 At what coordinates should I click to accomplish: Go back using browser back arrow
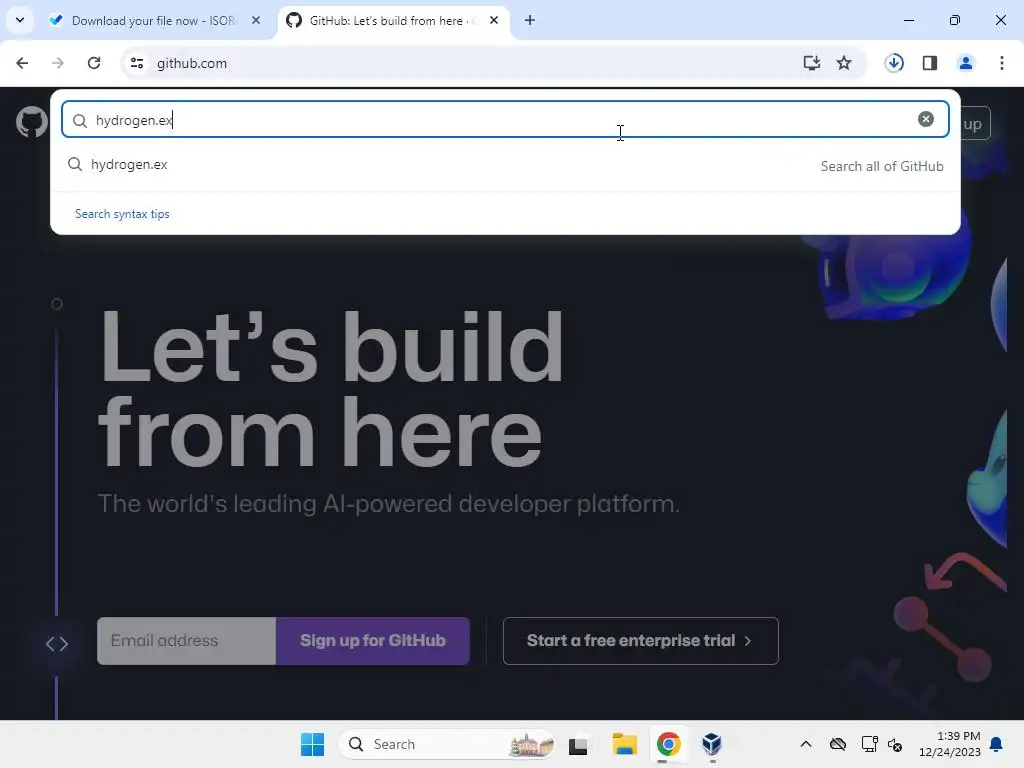22,63
